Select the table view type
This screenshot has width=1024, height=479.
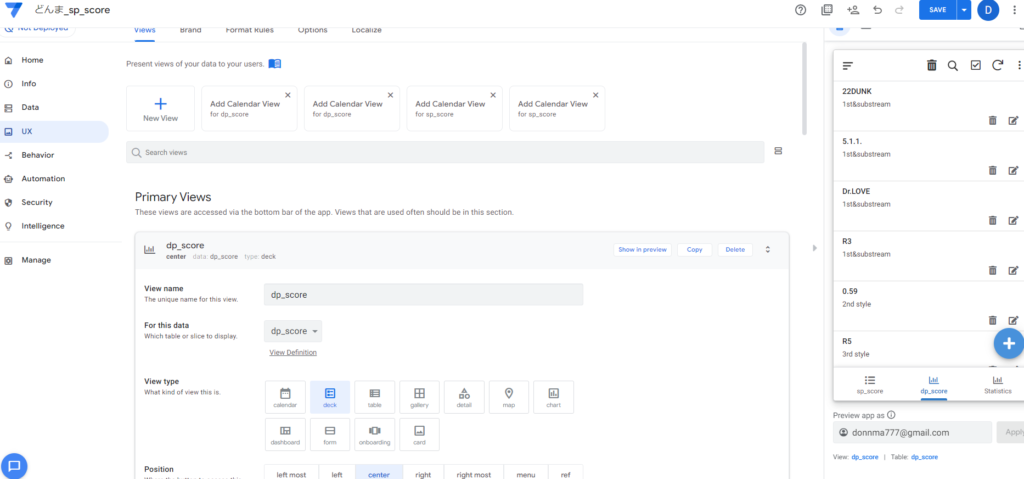375,397
